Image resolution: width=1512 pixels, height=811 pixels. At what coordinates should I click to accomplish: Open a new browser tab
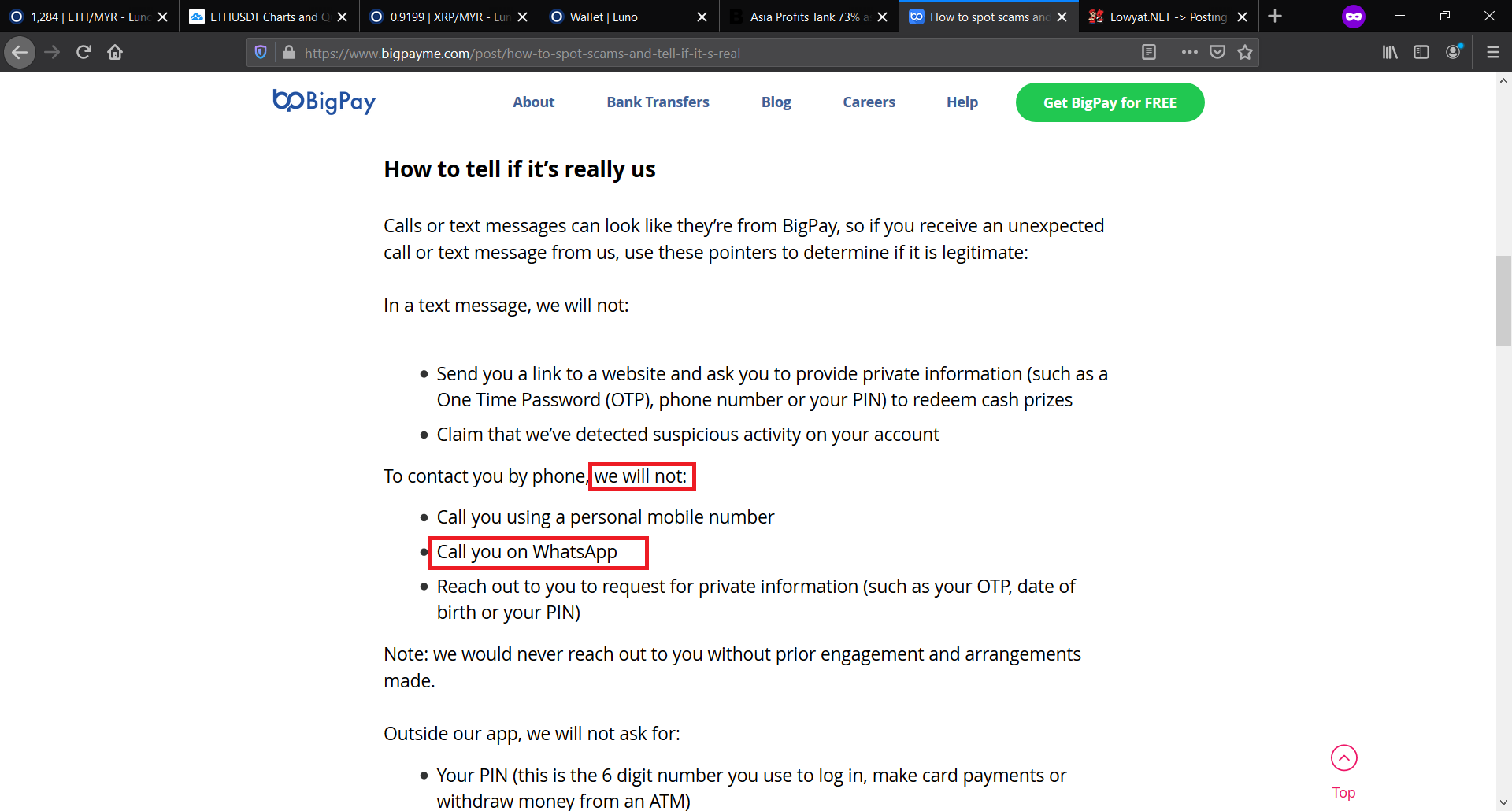click(x=1275, y=17)
